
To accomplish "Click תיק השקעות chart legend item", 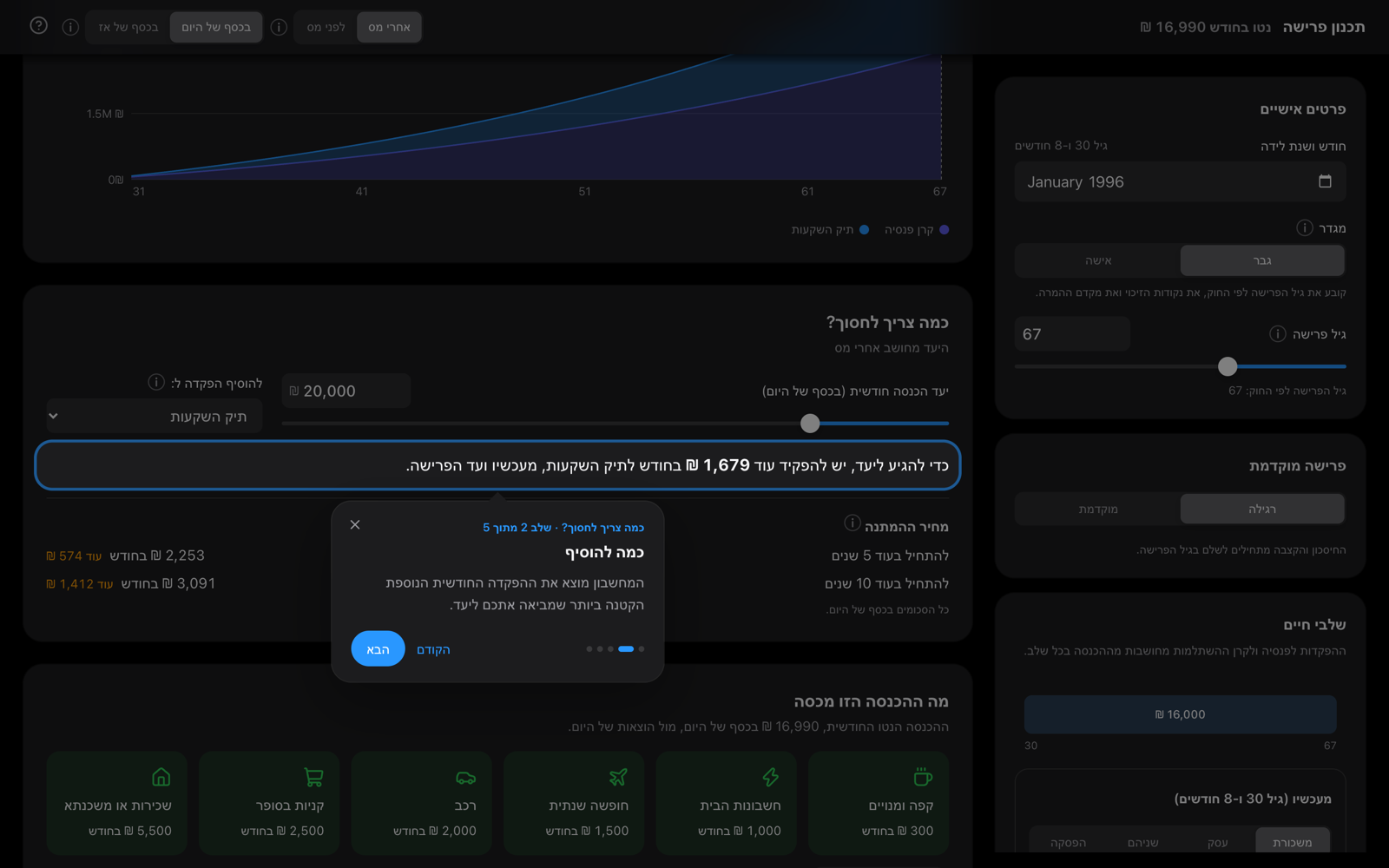I will click(x=830, y=230).
